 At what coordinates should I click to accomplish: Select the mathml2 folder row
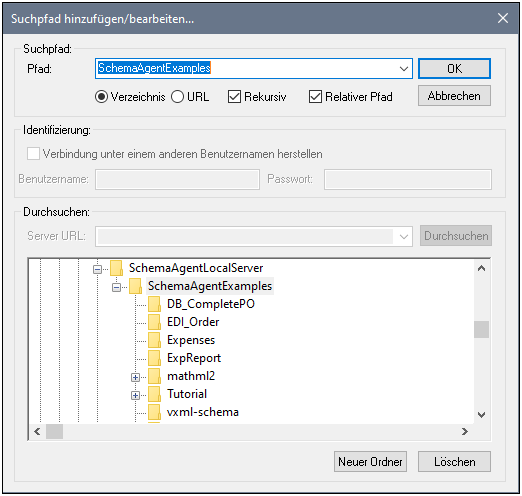coord(191,376)
